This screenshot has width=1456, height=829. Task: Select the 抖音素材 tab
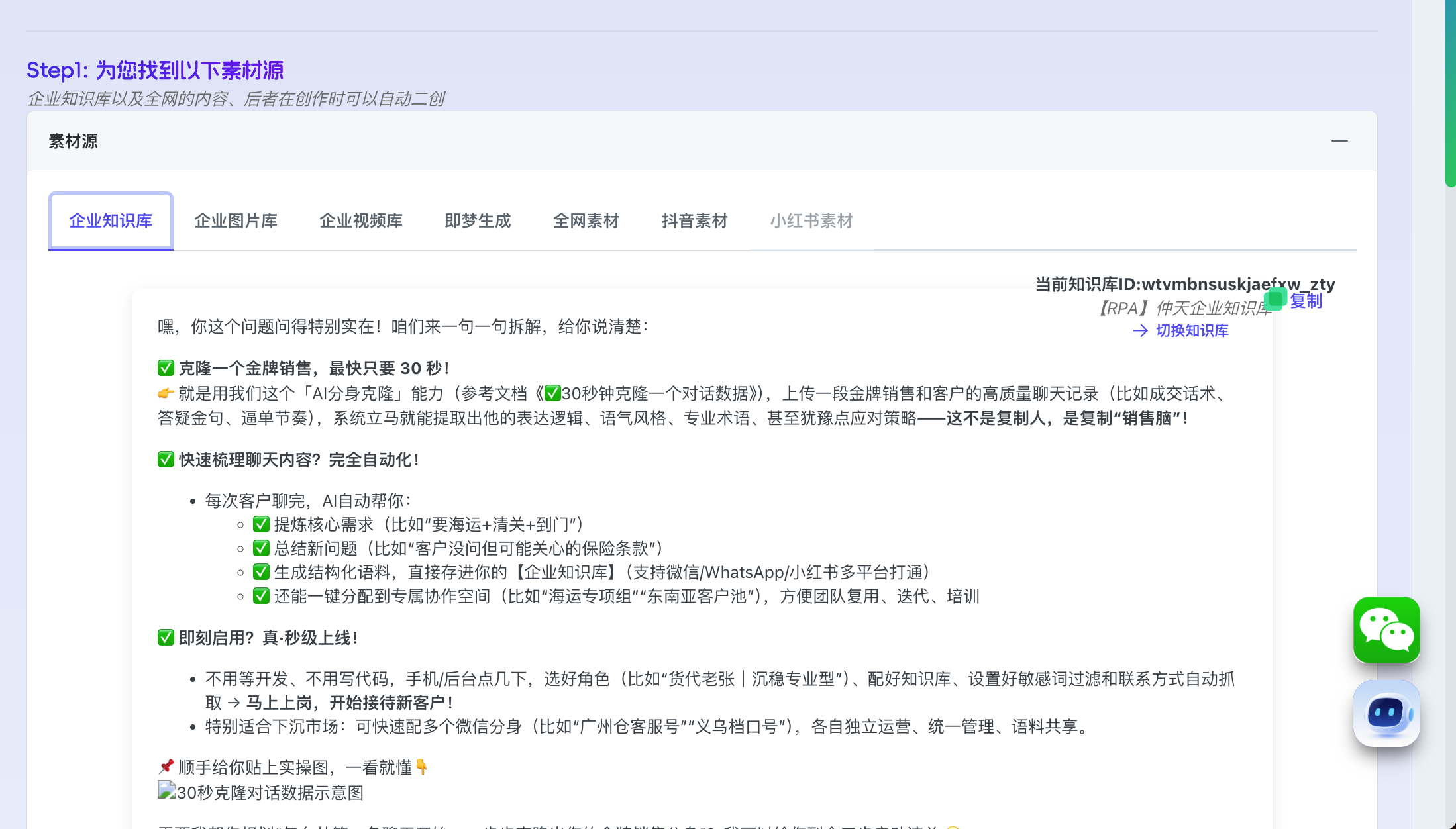pos(695,220)
